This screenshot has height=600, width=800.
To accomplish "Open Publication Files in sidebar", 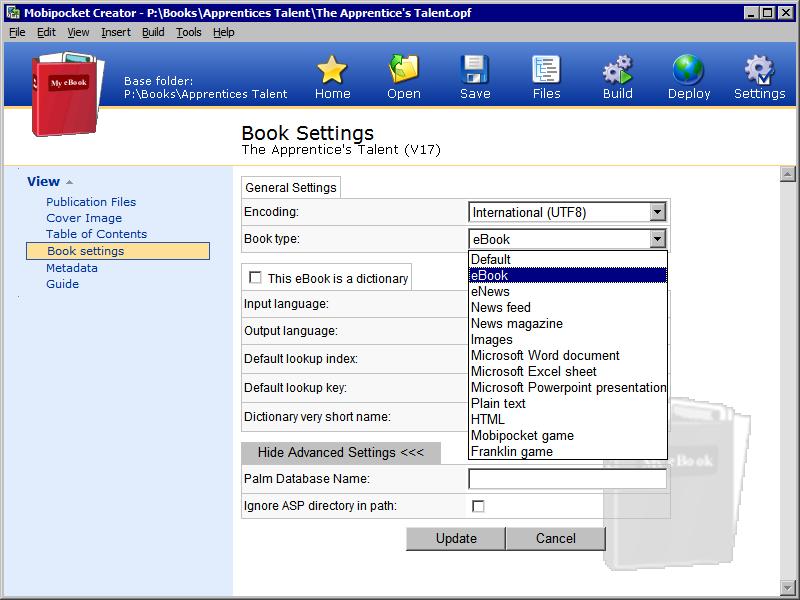I will tap(91, 202).
